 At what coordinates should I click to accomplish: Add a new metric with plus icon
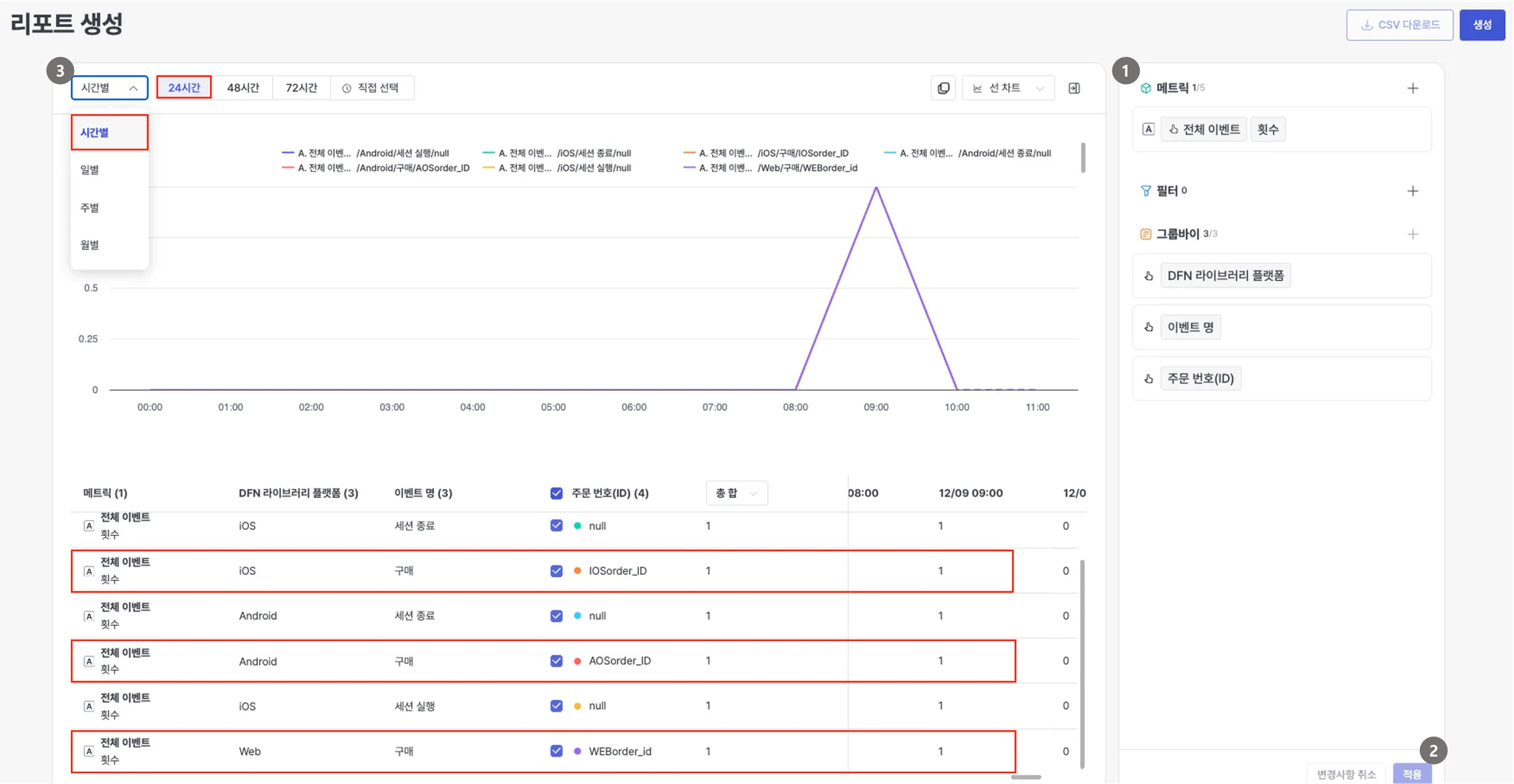coord(1412,88)
